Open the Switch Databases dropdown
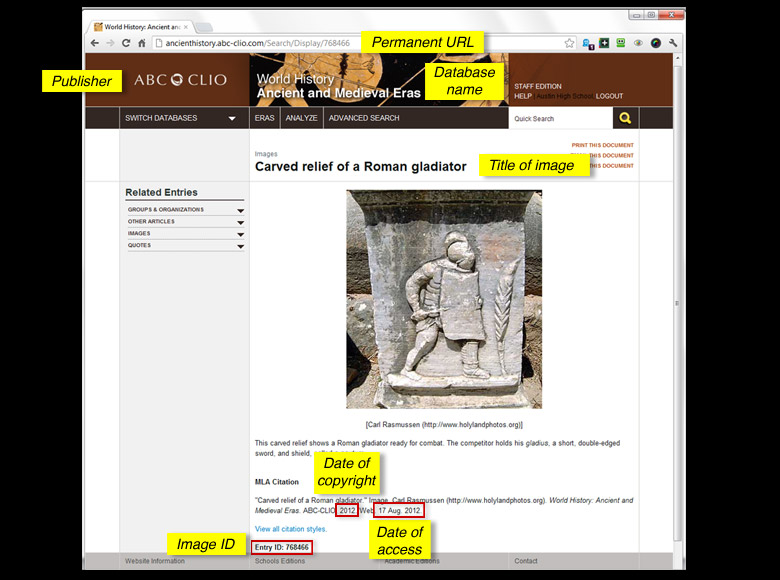 point(180,118)
